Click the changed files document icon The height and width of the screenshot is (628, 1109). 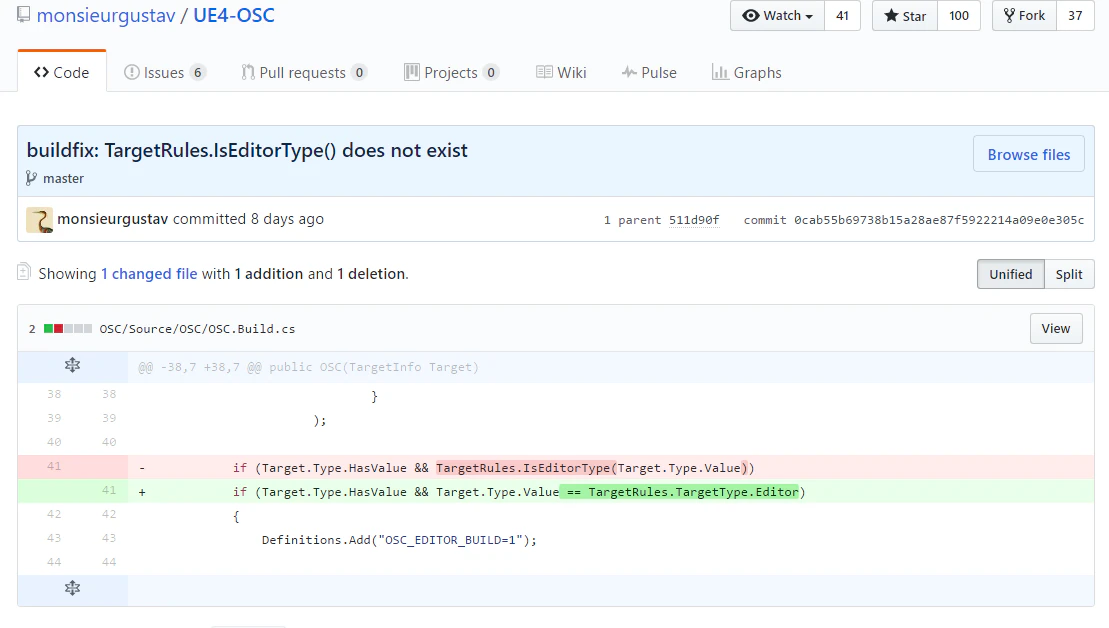pyautogui.click(x=24, y=272)
